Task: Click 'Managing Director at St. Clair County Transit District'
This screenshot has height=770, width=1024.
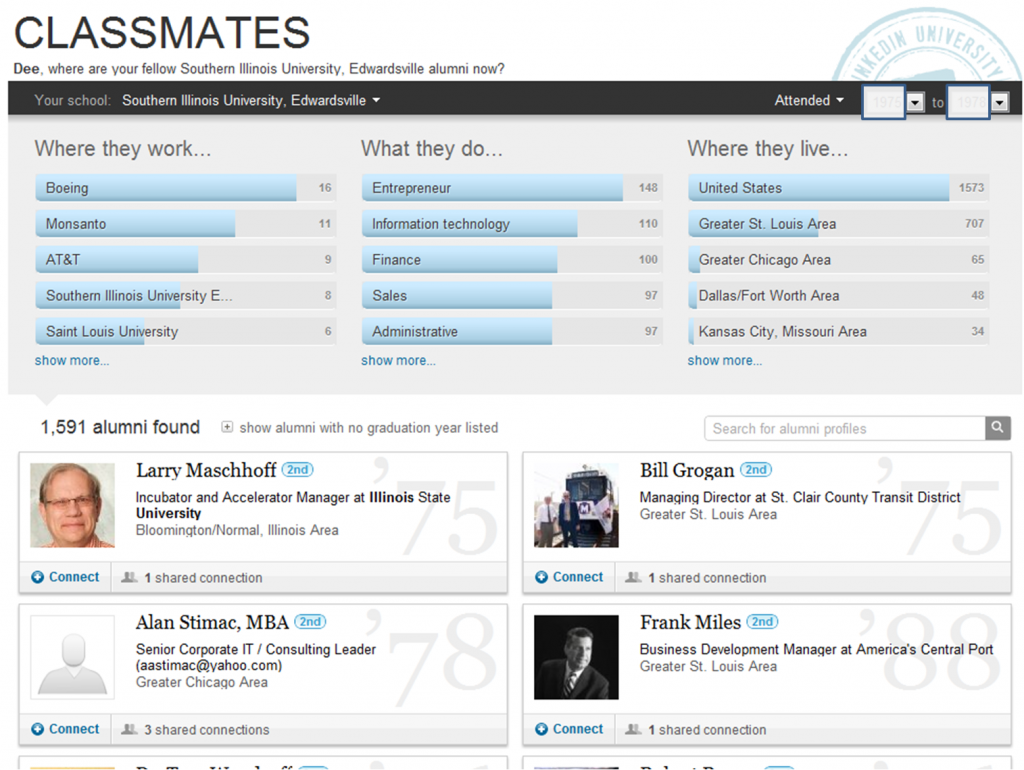Action: coord(800,498)
